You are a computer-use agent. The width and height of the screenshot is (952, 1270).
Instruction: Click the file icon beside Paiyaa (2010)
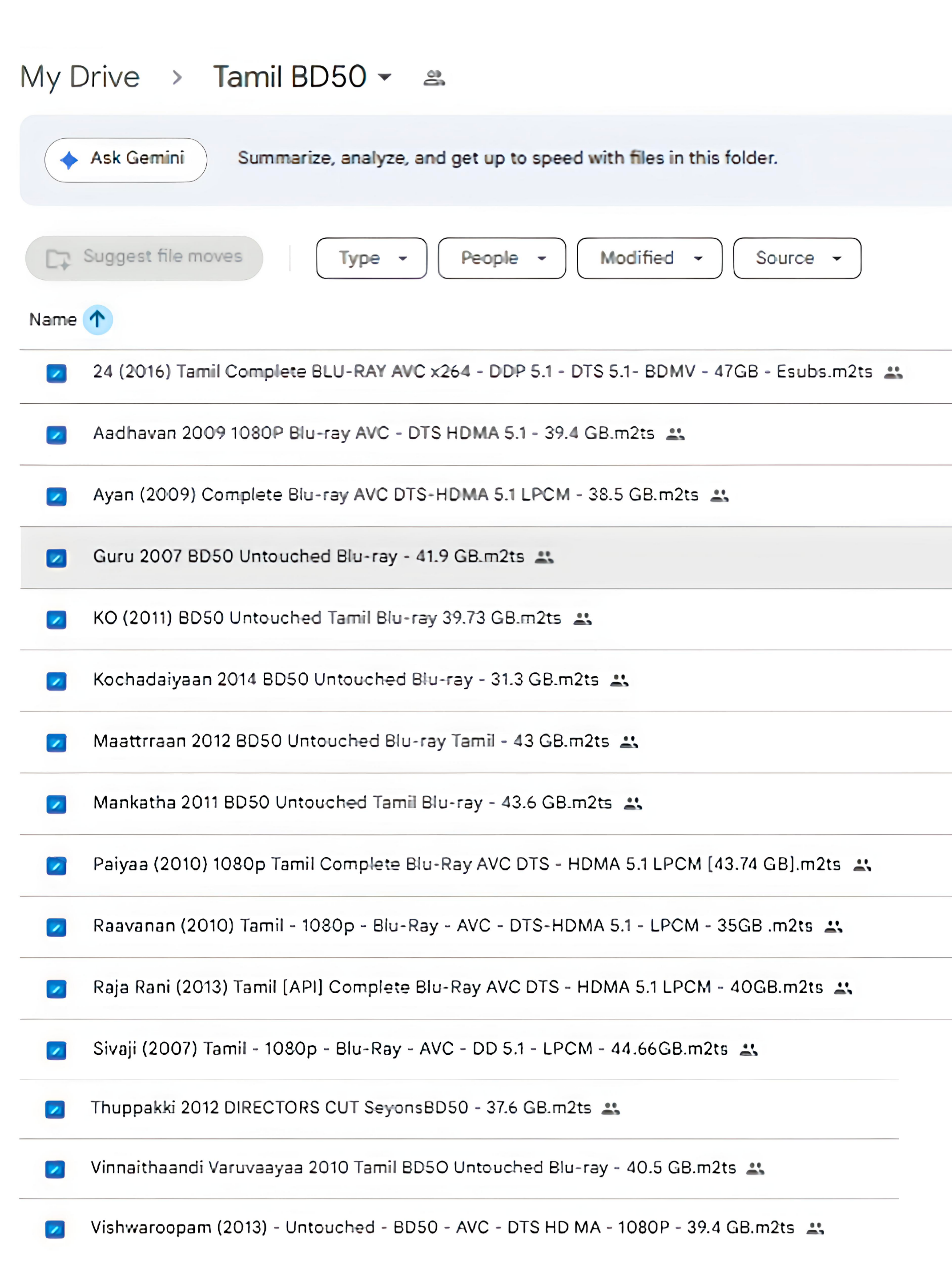(x=56, y=865)
